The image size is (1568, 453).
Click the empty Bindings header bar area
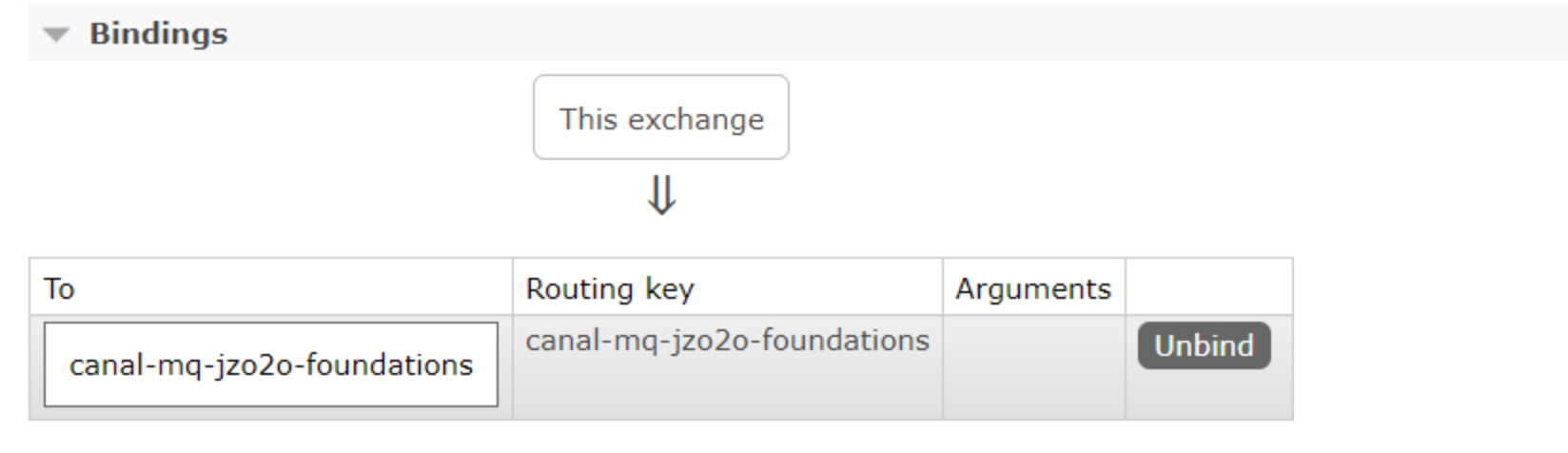[856, 34]
